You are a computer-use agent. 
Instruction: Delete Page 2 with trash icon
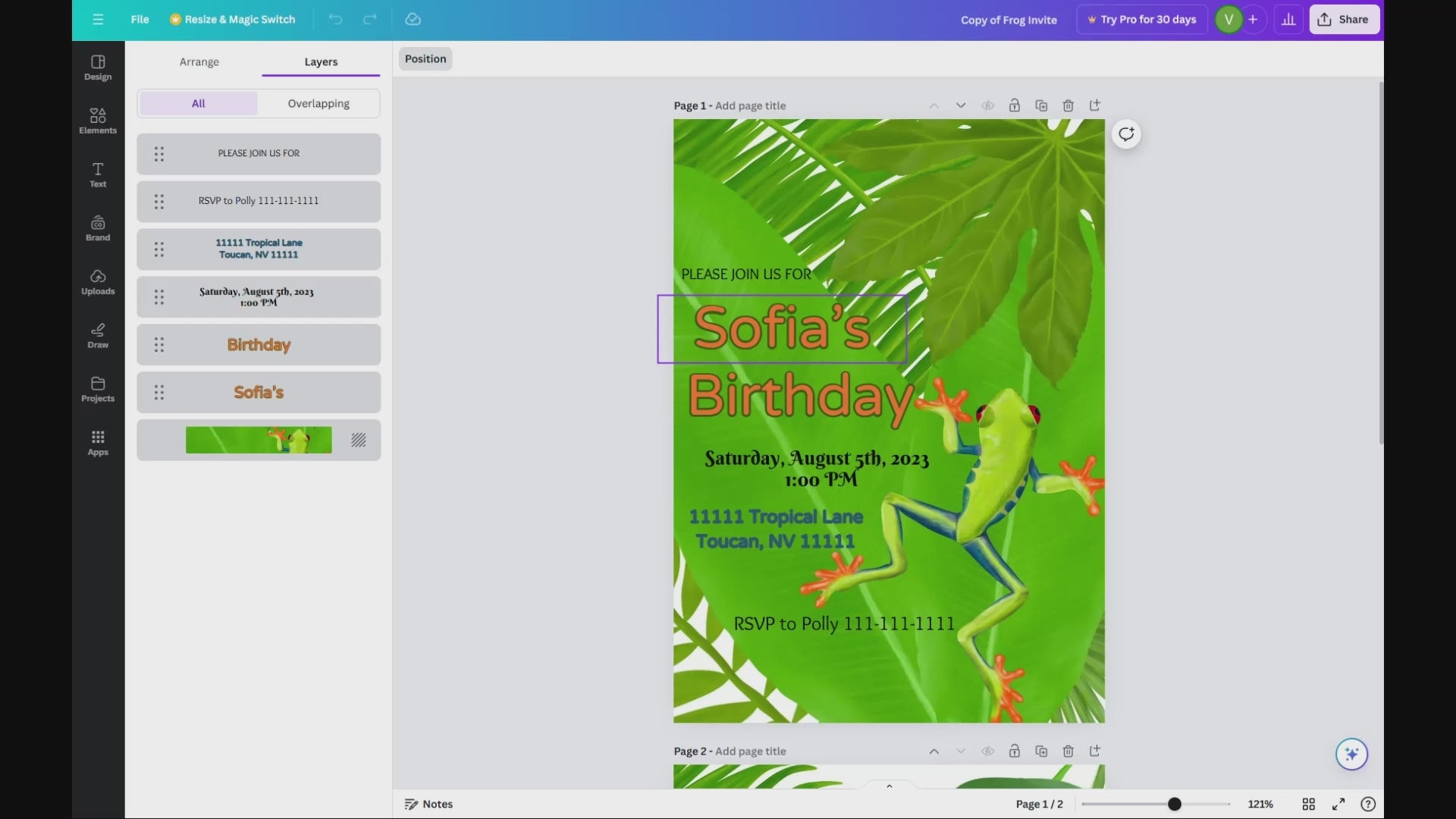pyautogui.click(x=1068, y=751)
